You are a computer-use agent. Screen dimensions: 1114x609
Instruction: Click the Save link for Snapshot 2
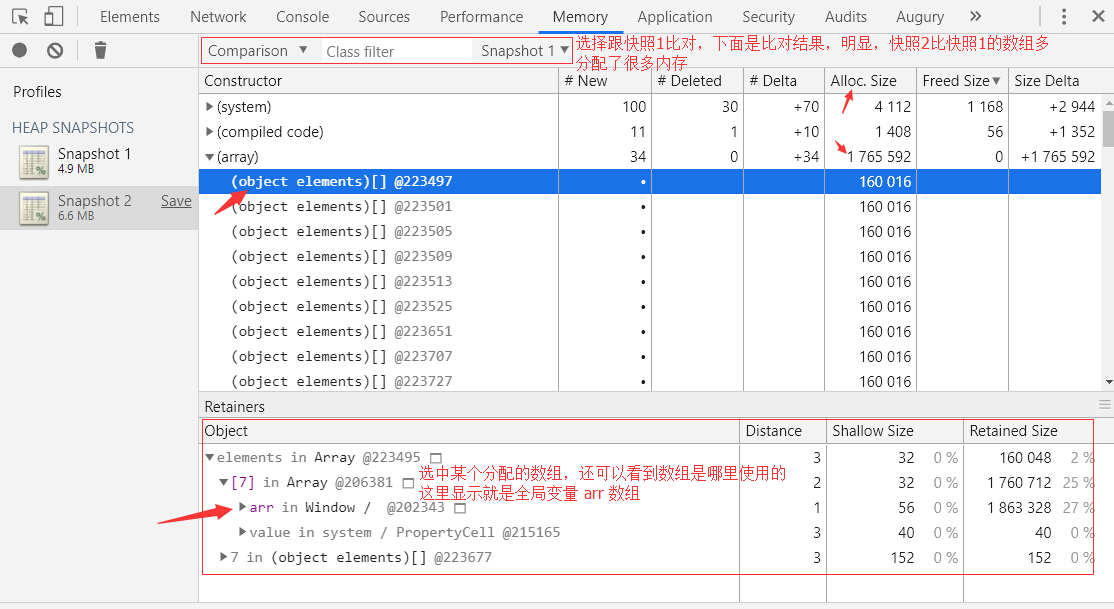[x=176, y=200]
